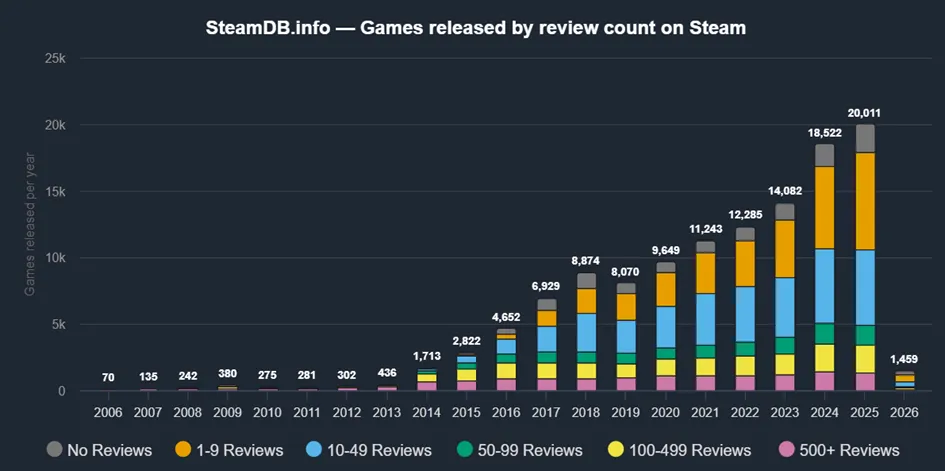Click the 12,285 total label above 2022
Image resolution: width=945 pixels, height=471 pixels.
(x=746, y=216)
